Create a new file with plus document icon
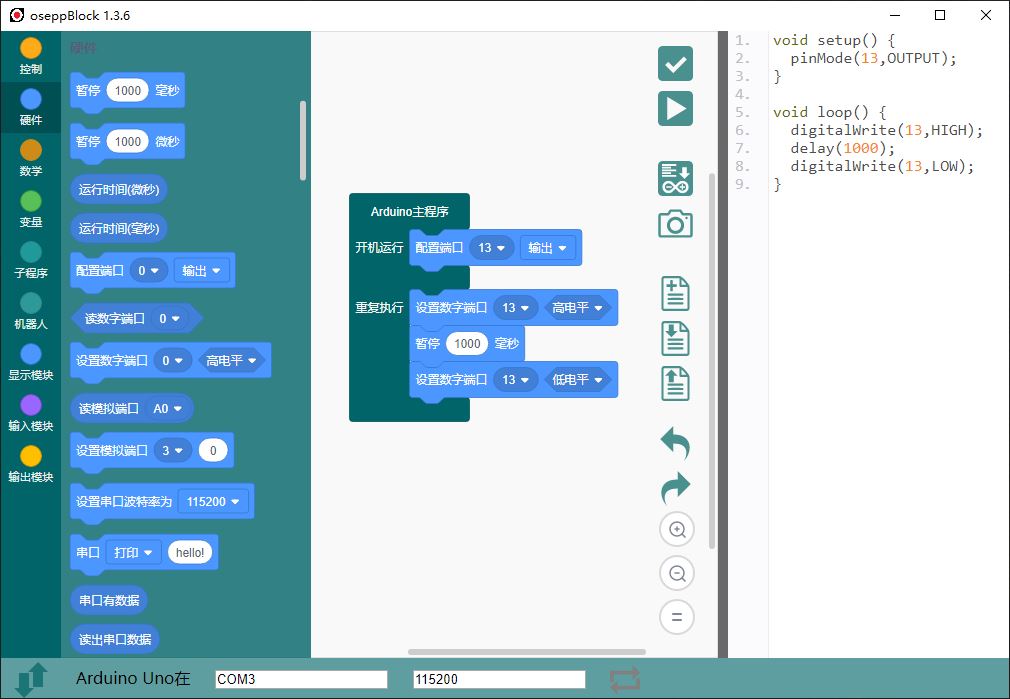 pos(675,294)
